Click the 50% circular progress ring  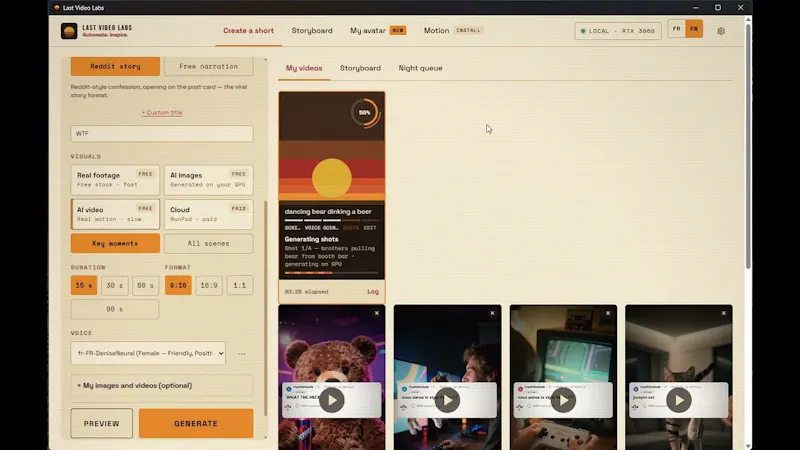point(365,113)
